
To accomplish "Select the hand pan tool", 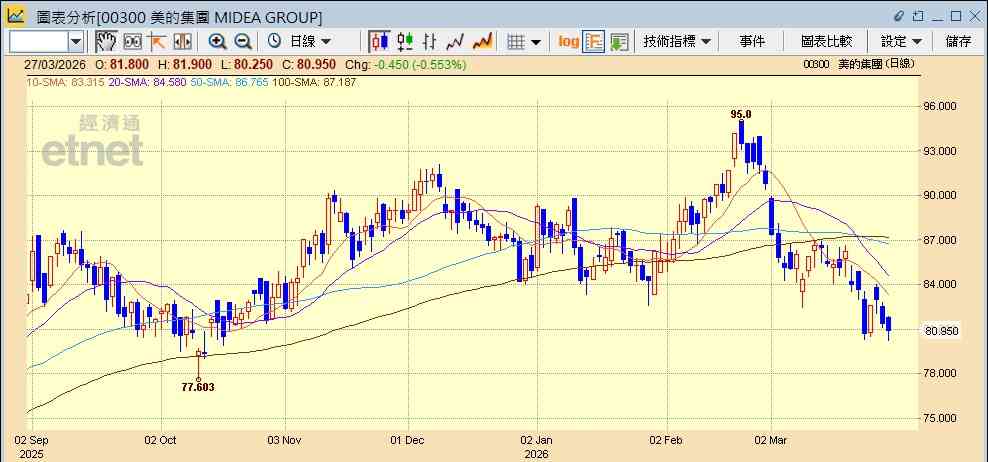I will tap(106, 42).
